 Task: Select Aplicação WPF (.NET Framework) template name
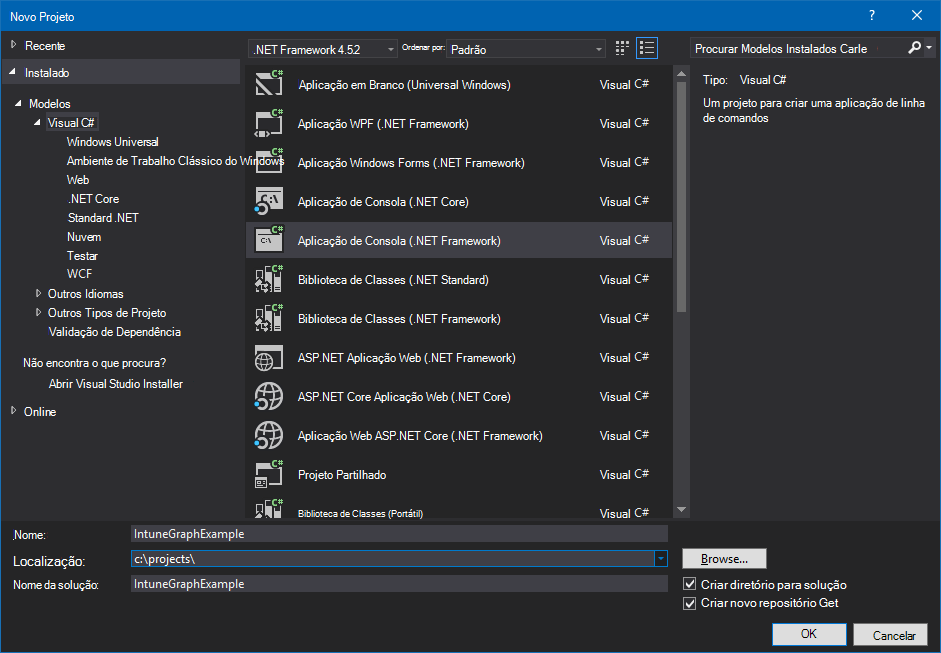click(383, 124)
